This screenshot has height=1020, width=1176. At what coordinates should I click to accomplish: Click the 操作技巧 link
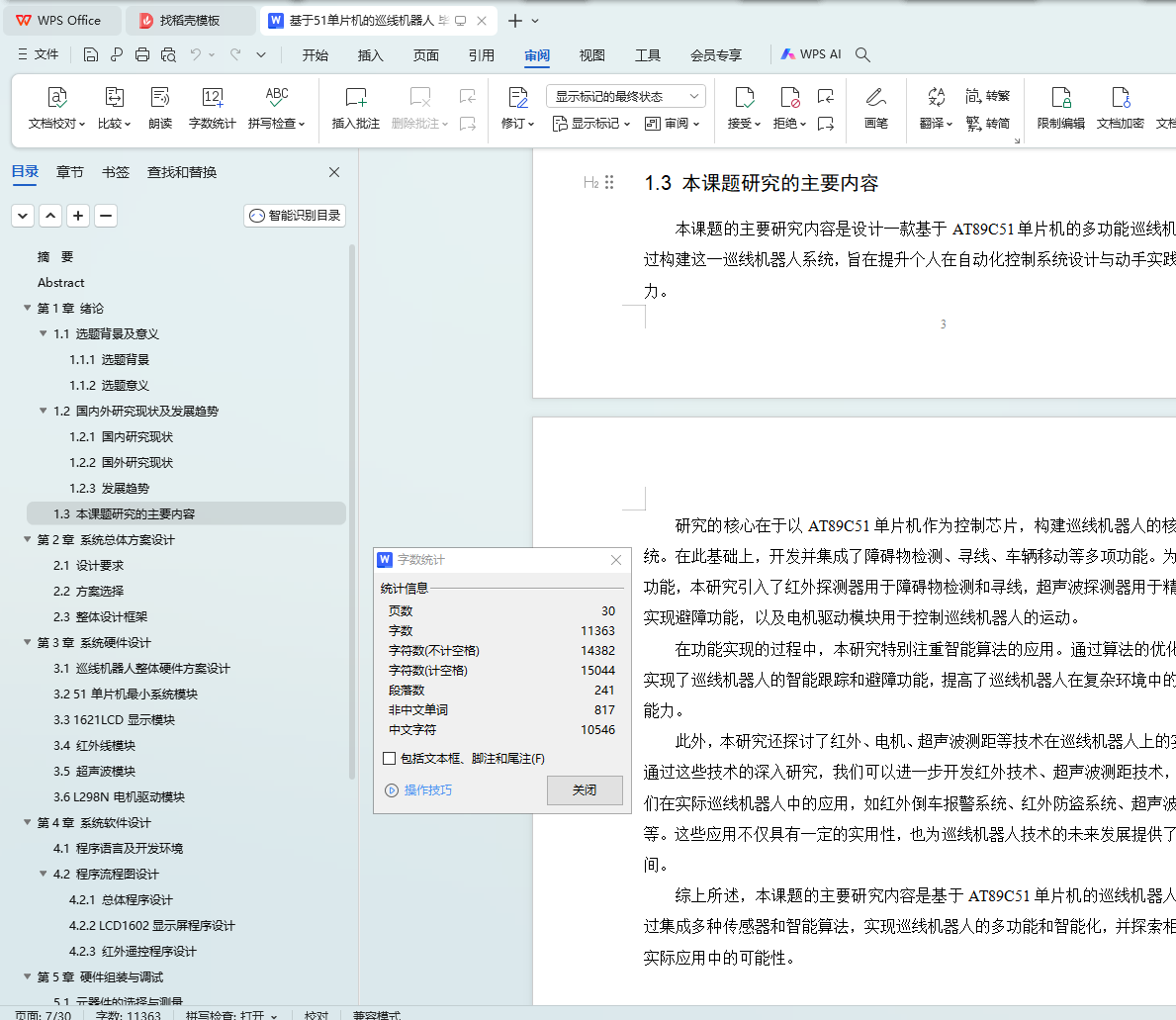[418, 789]
